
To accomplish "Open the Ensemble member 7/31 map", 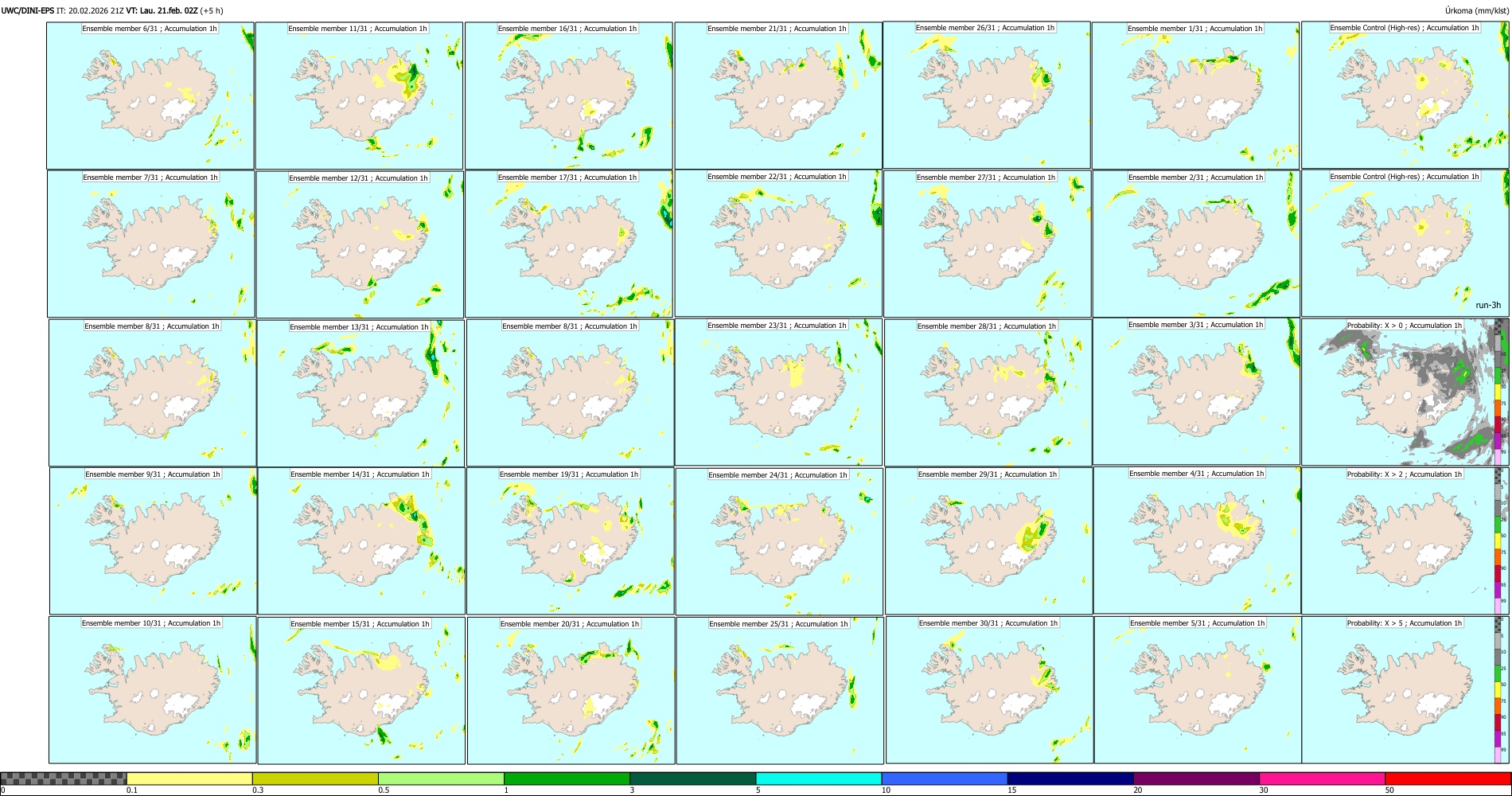I will pos(151,244).
